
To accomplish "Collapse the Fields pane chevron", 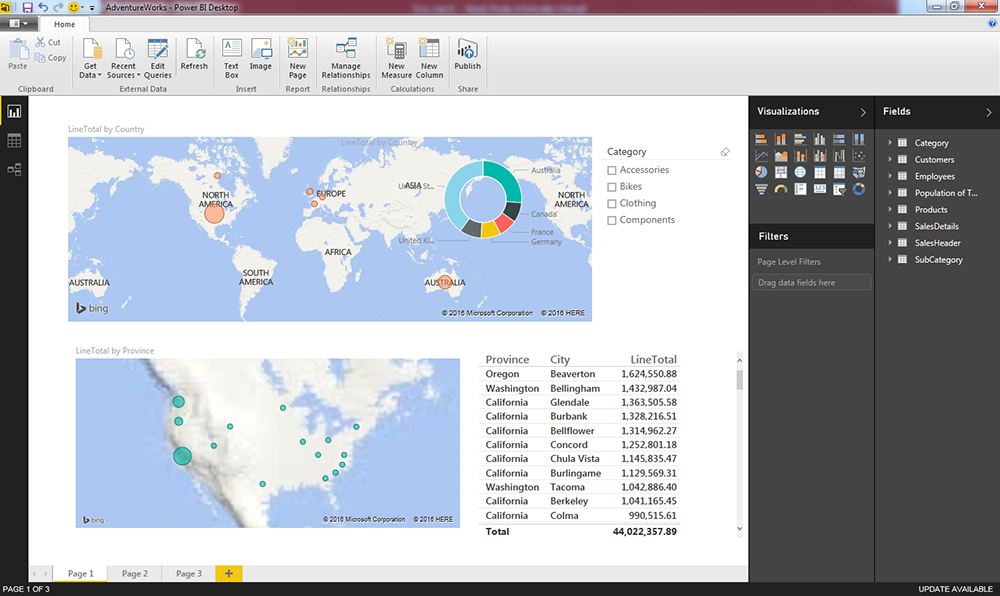I will tap(989, 112).
